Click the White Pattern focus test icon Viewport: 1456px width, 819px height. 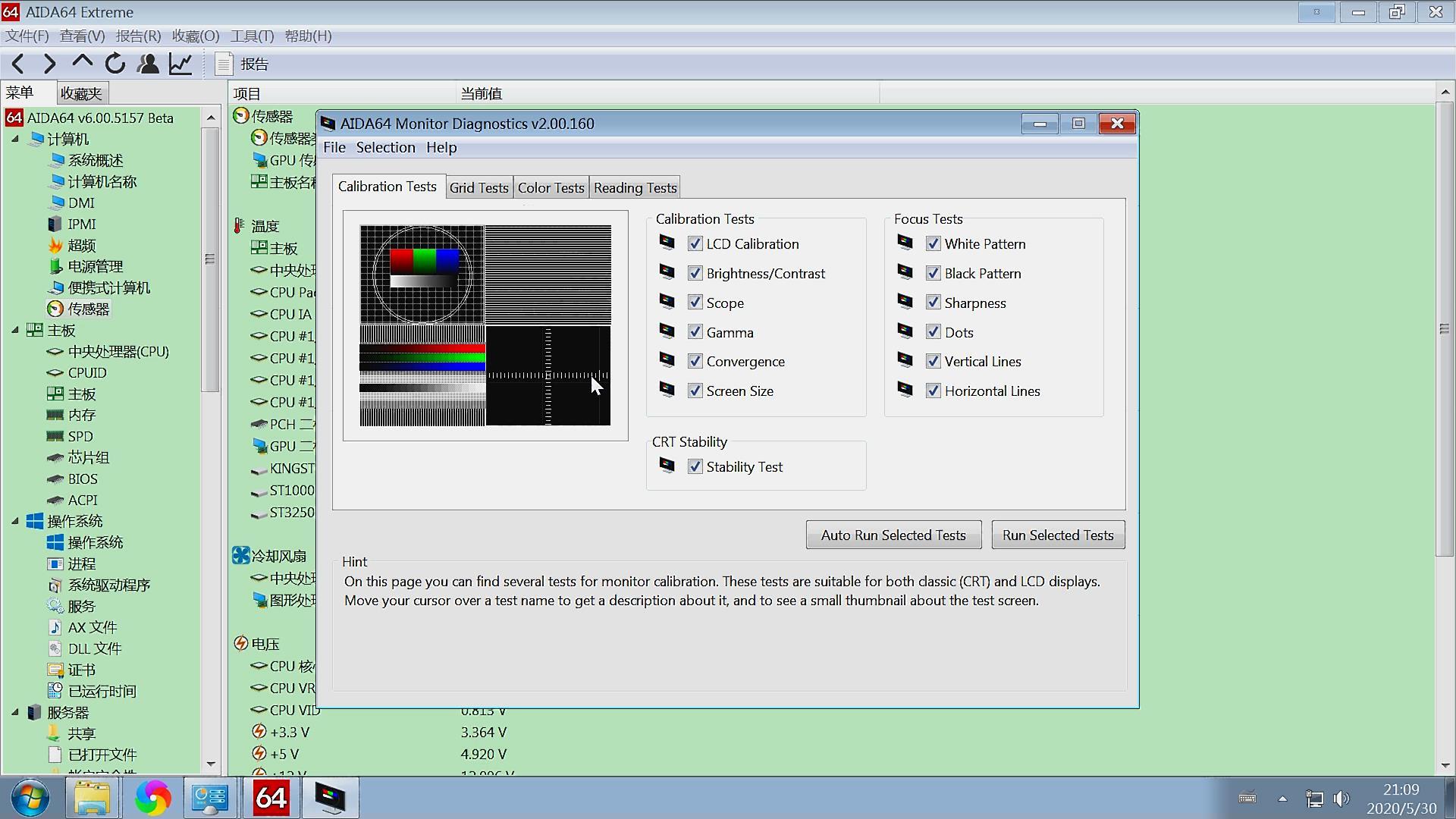coord(905,243)
